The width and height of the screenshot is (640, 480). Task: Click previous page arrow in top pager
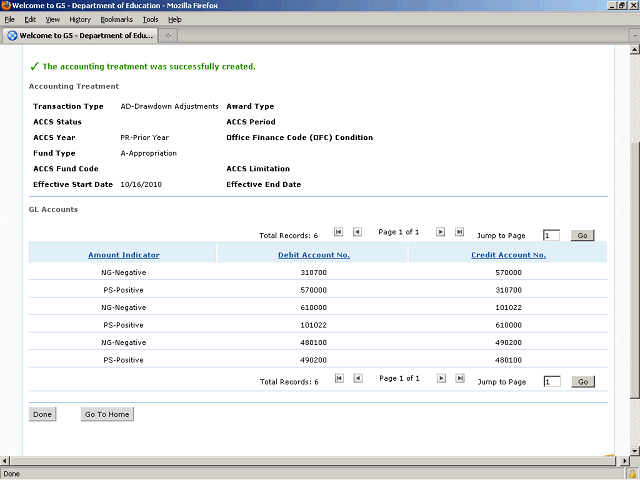point(357,232)
